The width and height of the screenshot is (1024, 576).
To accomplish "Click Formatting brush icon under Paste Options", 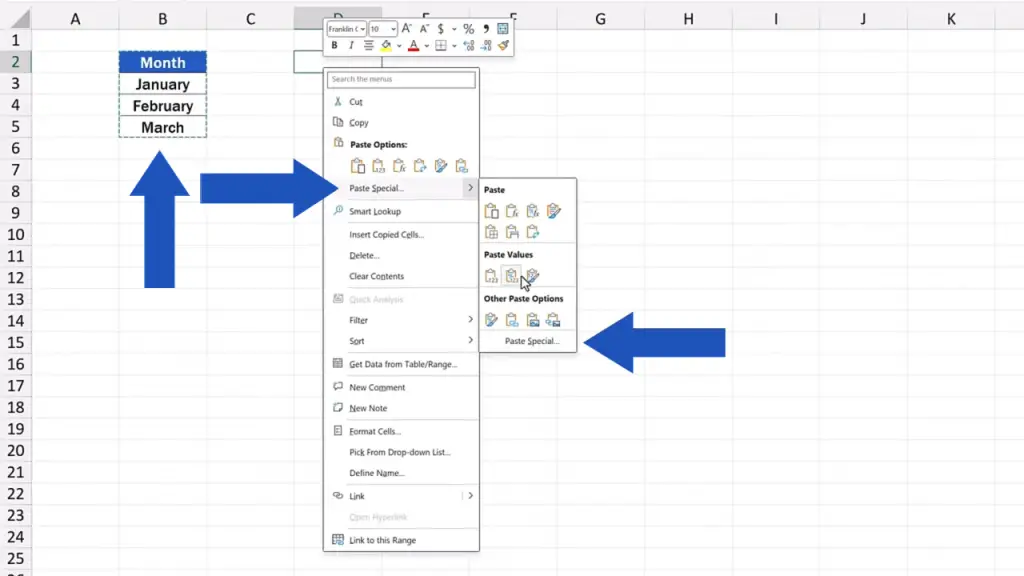I will click(441, 166).
